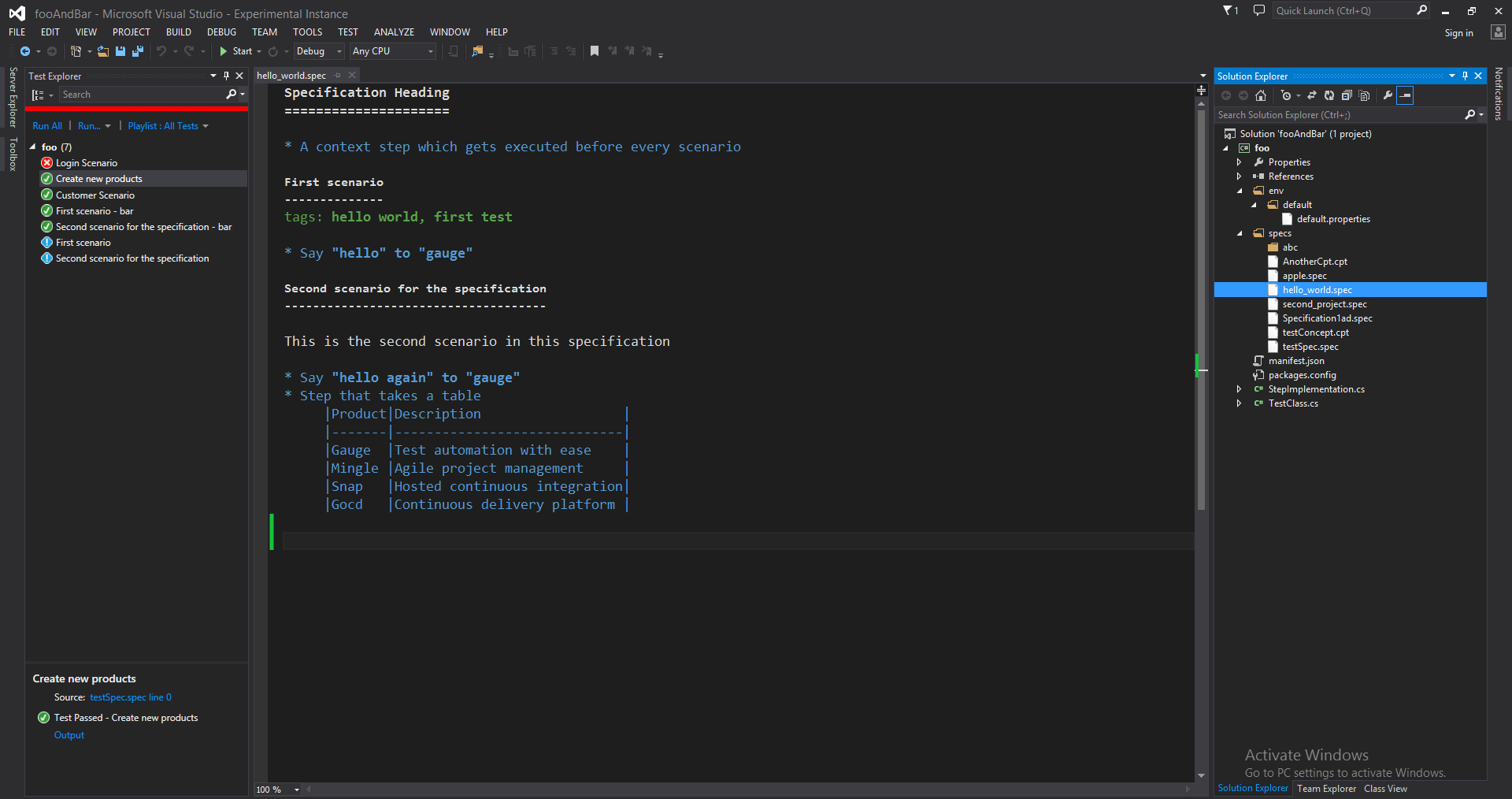1512x799 pixels.
Task: Toggle Show All Files in Solution Explorer
Action: point(1365,95)
